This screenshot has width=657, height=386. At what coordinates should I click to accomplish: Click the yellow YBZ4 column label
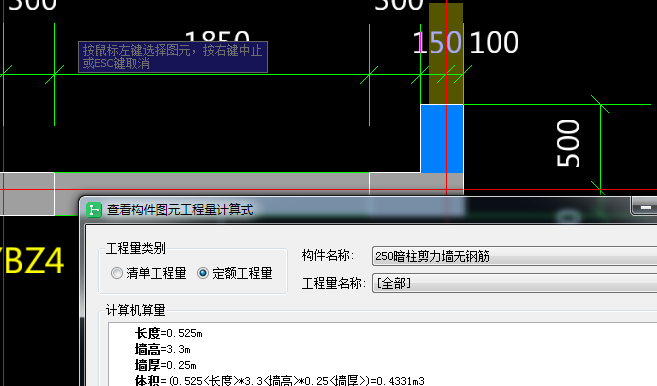(32, 261)
